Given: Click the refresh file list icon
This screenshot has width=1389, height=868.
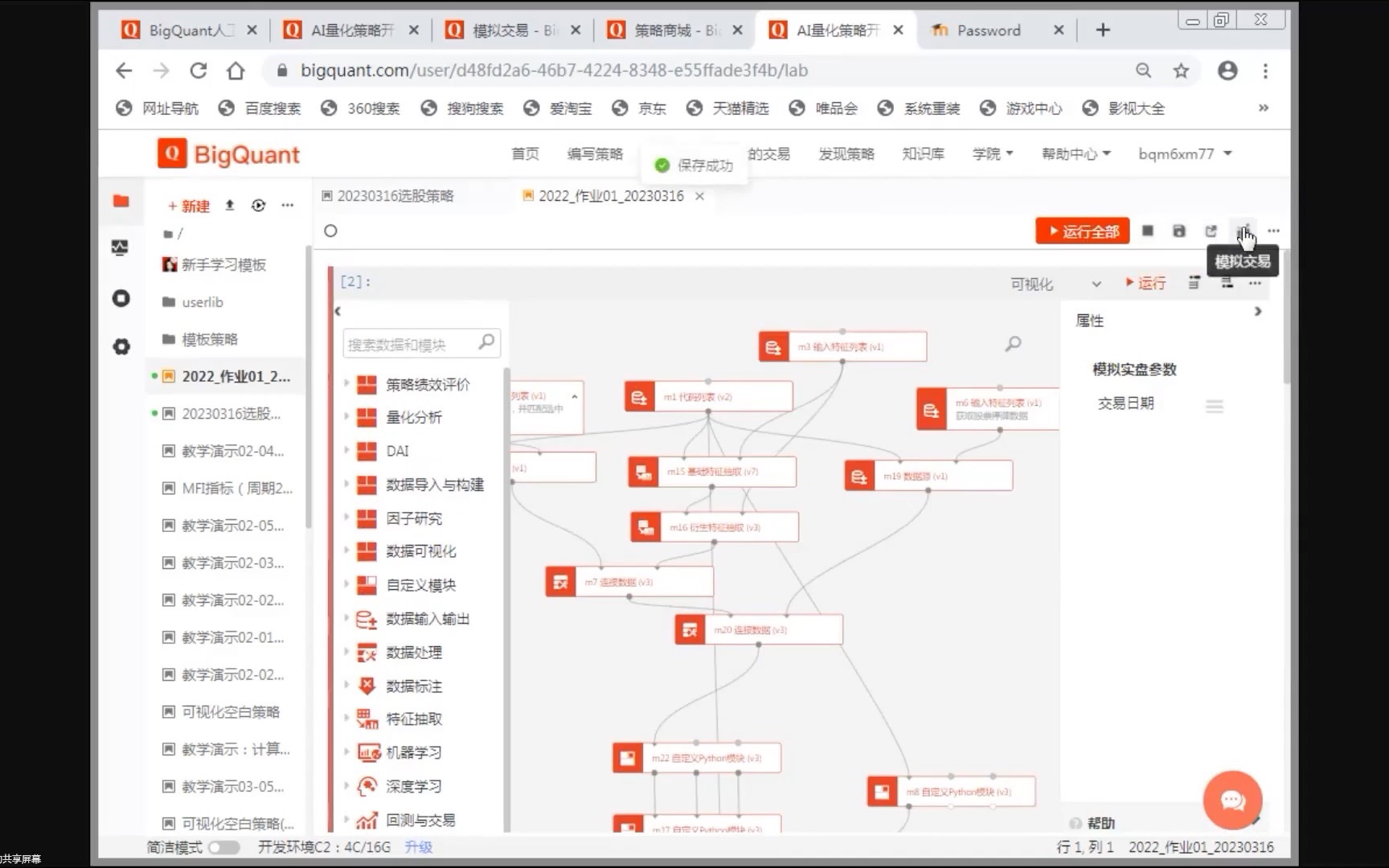Looking at the screenshot, I should point(258,205).
